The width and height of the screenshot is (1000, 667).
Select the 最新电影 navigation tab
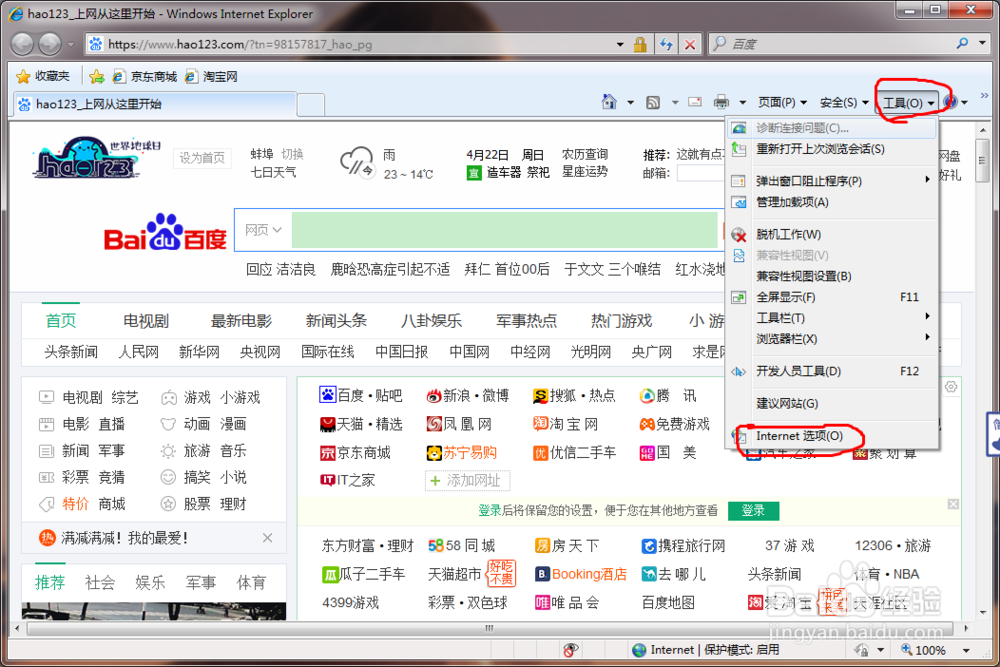[241, 321]
